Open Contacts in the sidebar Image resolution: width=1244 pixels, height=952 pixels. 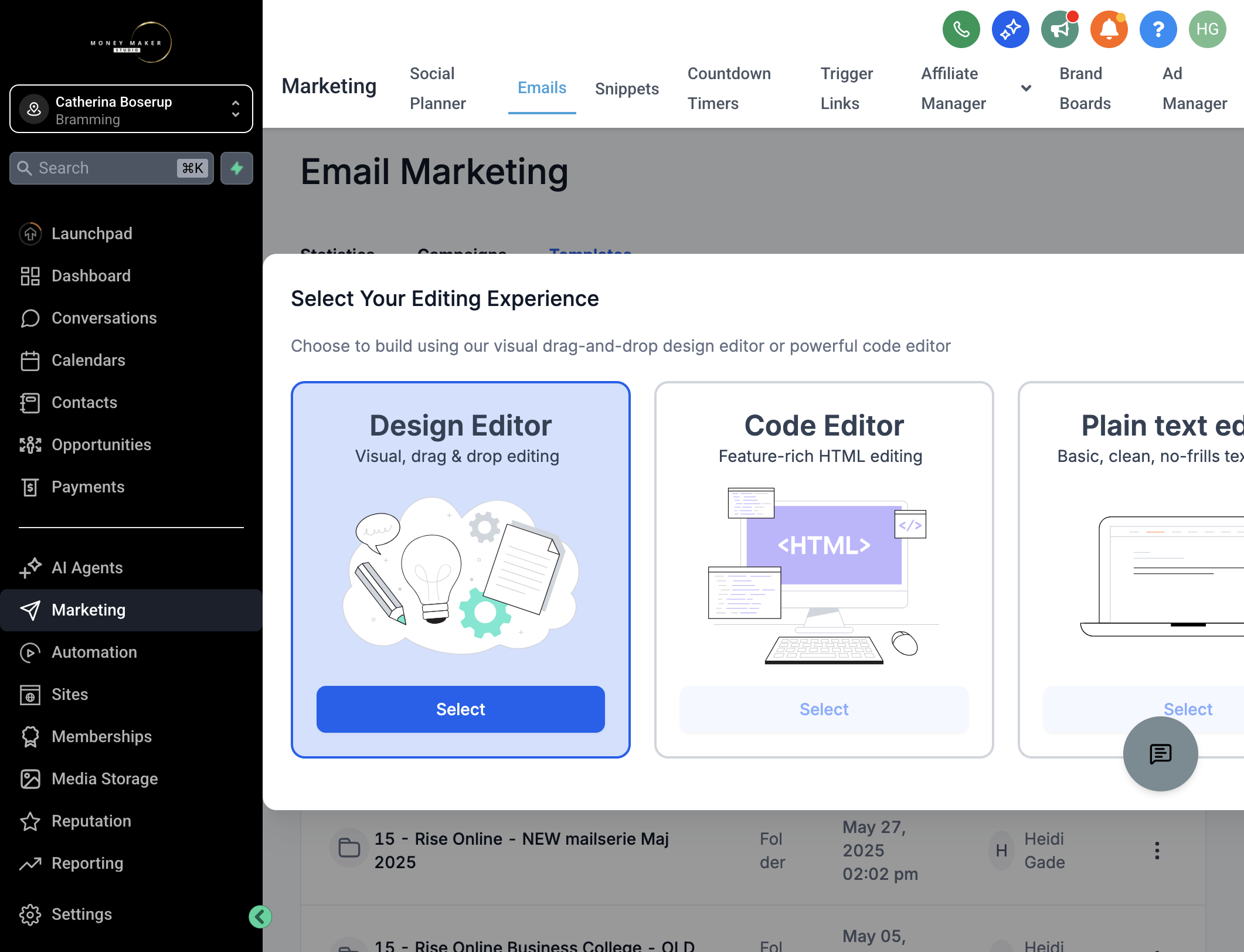[84, 402]
